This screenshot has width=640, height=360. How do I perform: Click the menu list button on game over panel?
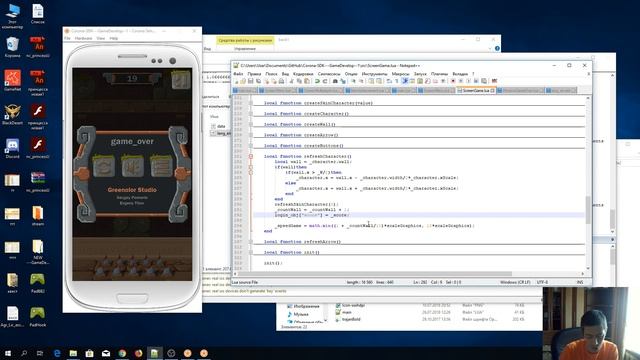161,166
